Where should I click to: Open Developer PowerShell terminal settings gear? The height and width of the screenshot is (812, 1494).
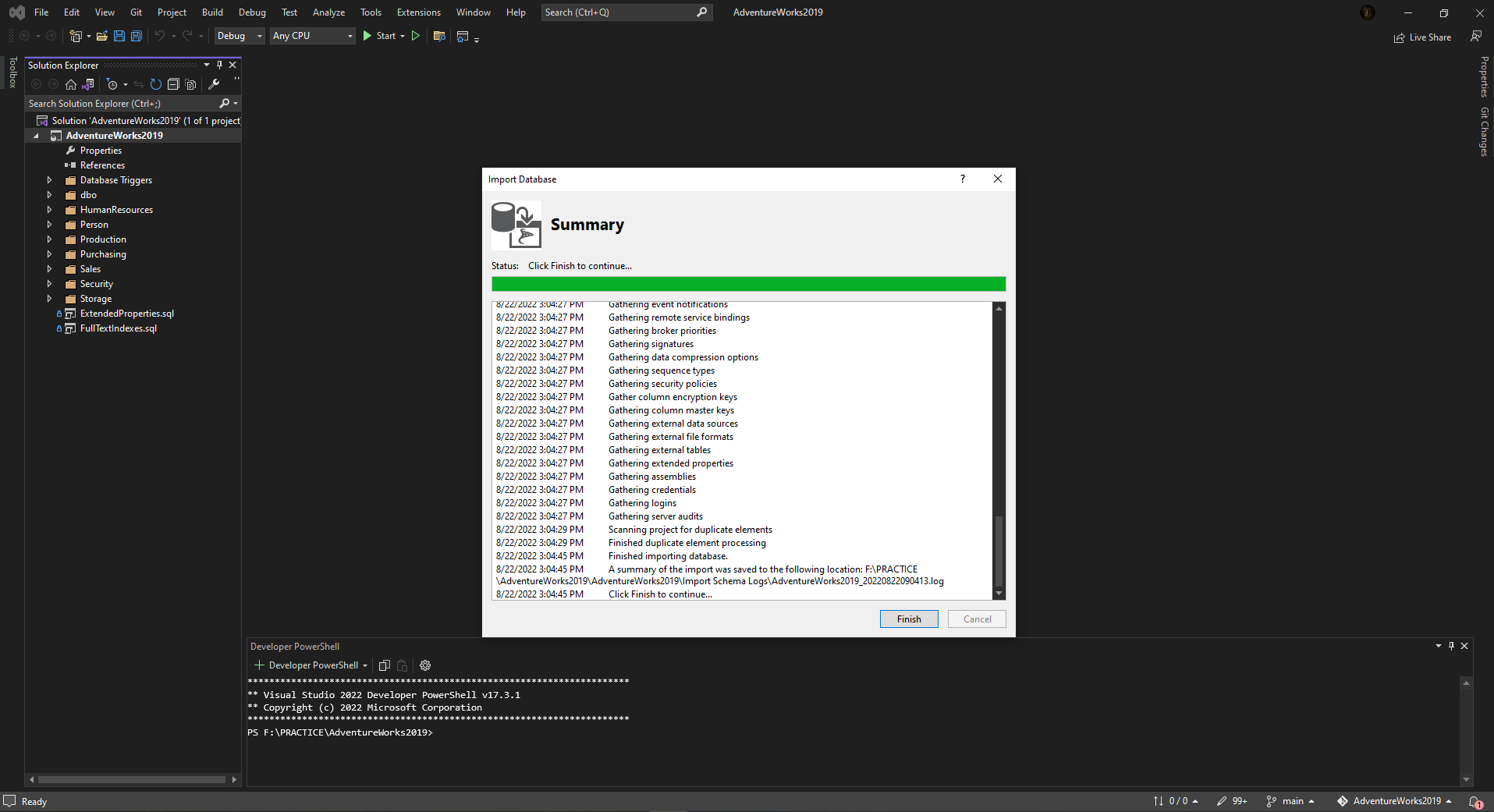(424, 665)
